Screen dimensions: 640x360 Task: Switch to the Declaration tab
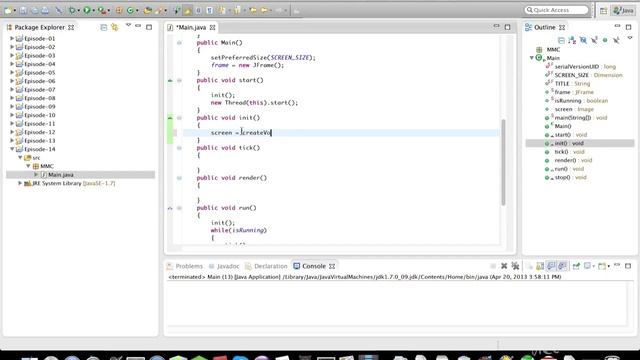[266, 266]
